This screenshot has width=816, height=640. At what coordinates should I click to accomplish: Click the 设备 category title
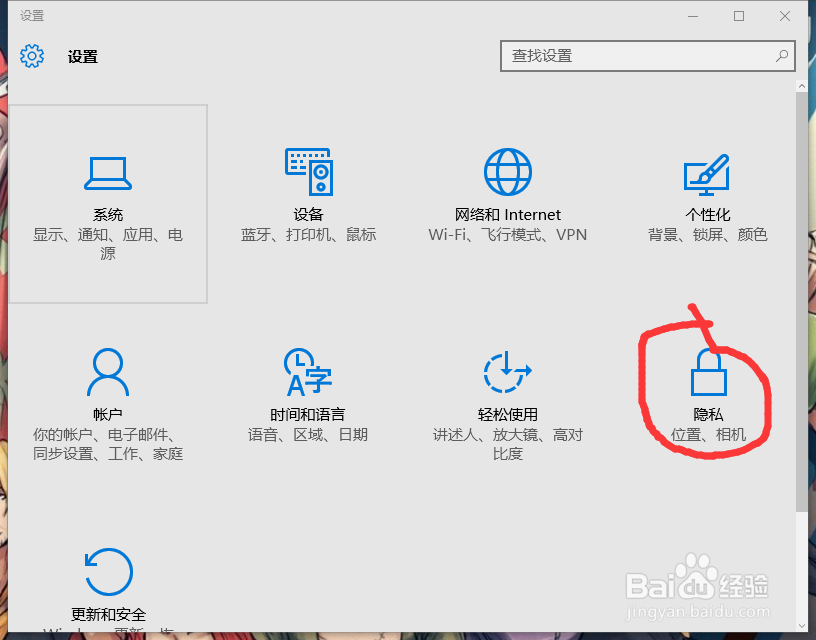[x=308, y=214]
